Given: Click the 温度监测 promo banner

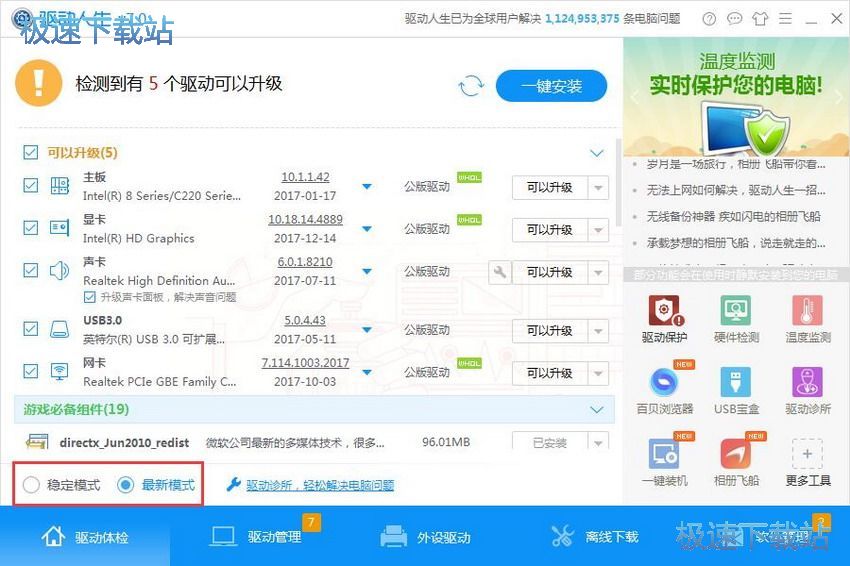Looking at the screenshot, I should tap(736, 97).
